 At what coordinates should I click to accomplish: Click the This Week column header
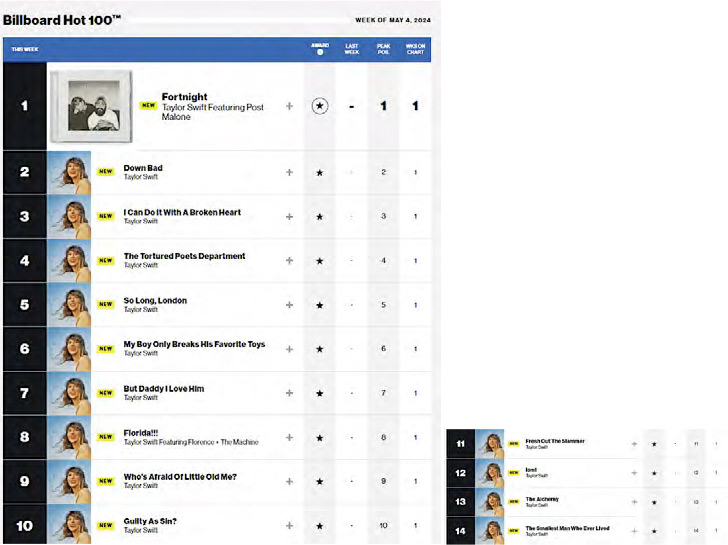pyautogui.click(x=25, y=49)
